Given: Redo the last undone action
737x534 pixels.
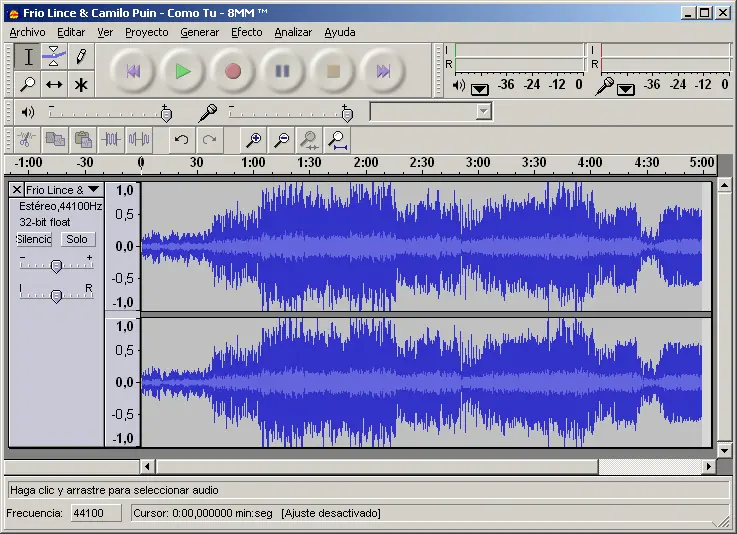Looking at the screenshot, I should 210,140.
